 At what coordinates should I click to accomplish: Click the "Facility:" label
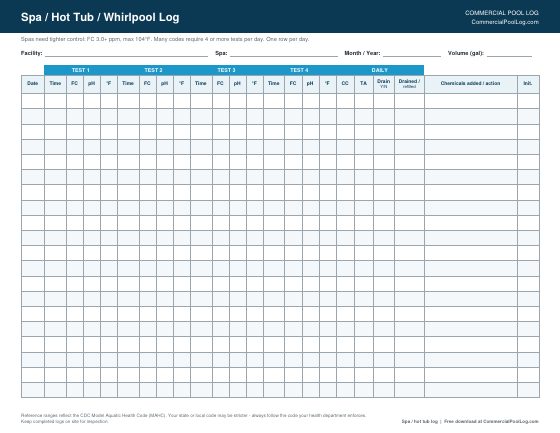pos(31,53)
